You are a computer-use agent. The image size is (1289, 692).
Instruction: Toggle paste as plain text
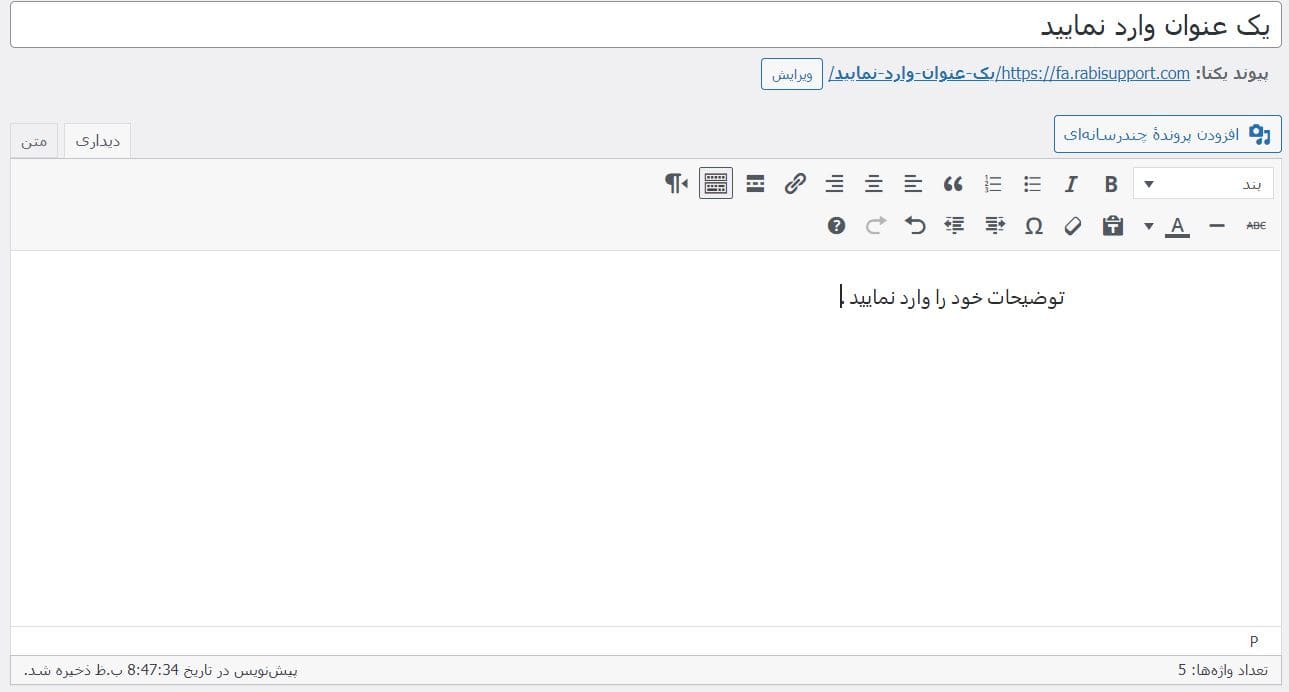point(1112,226)
